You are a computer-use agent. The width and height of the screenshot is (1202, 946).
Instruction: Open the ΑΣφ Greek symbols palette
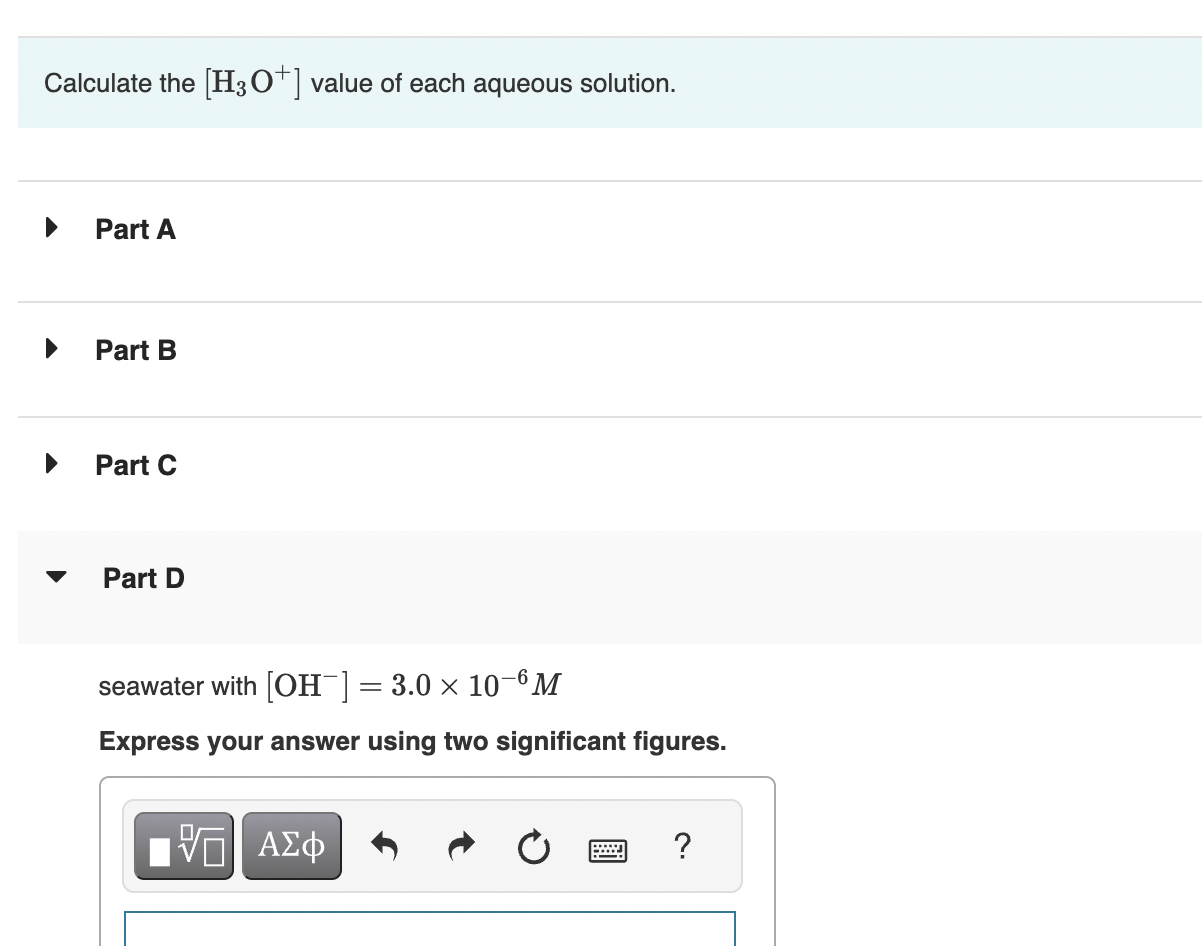pos(291,845)
